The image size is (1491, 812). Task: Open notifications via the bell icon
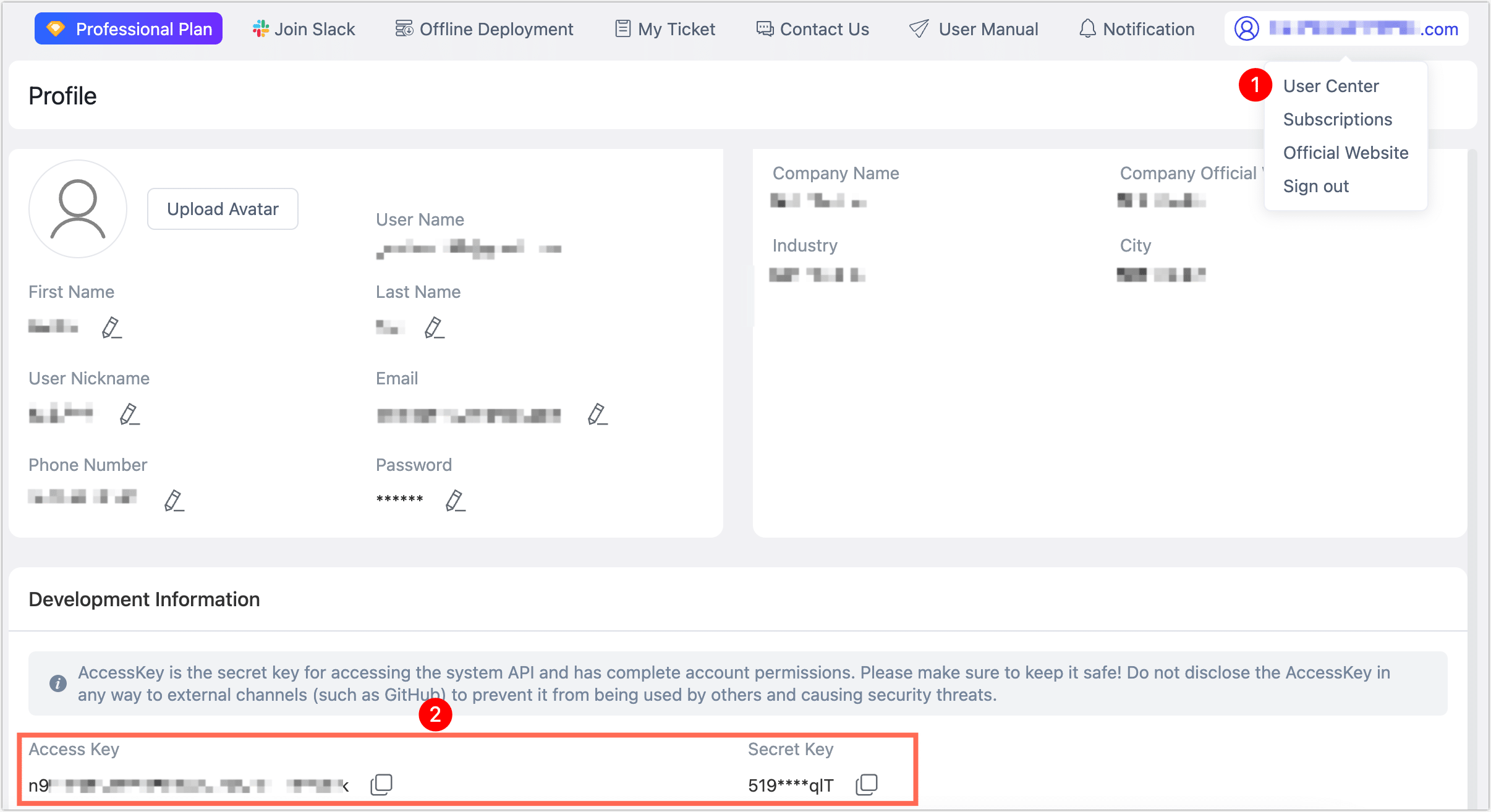click(1087, 28)
